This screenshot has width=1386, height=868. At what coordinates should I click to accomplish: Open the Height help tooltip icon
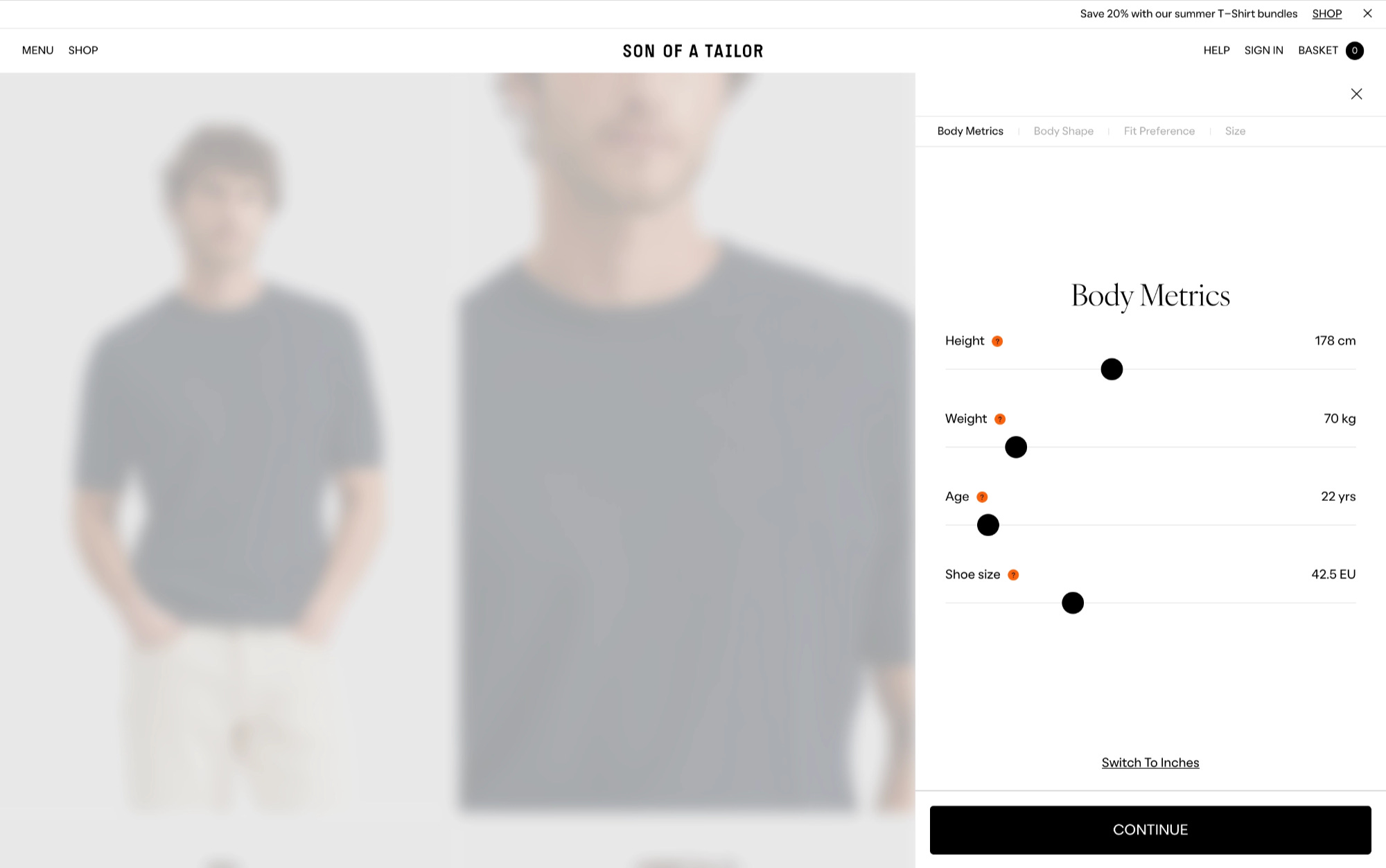point(997,341)
